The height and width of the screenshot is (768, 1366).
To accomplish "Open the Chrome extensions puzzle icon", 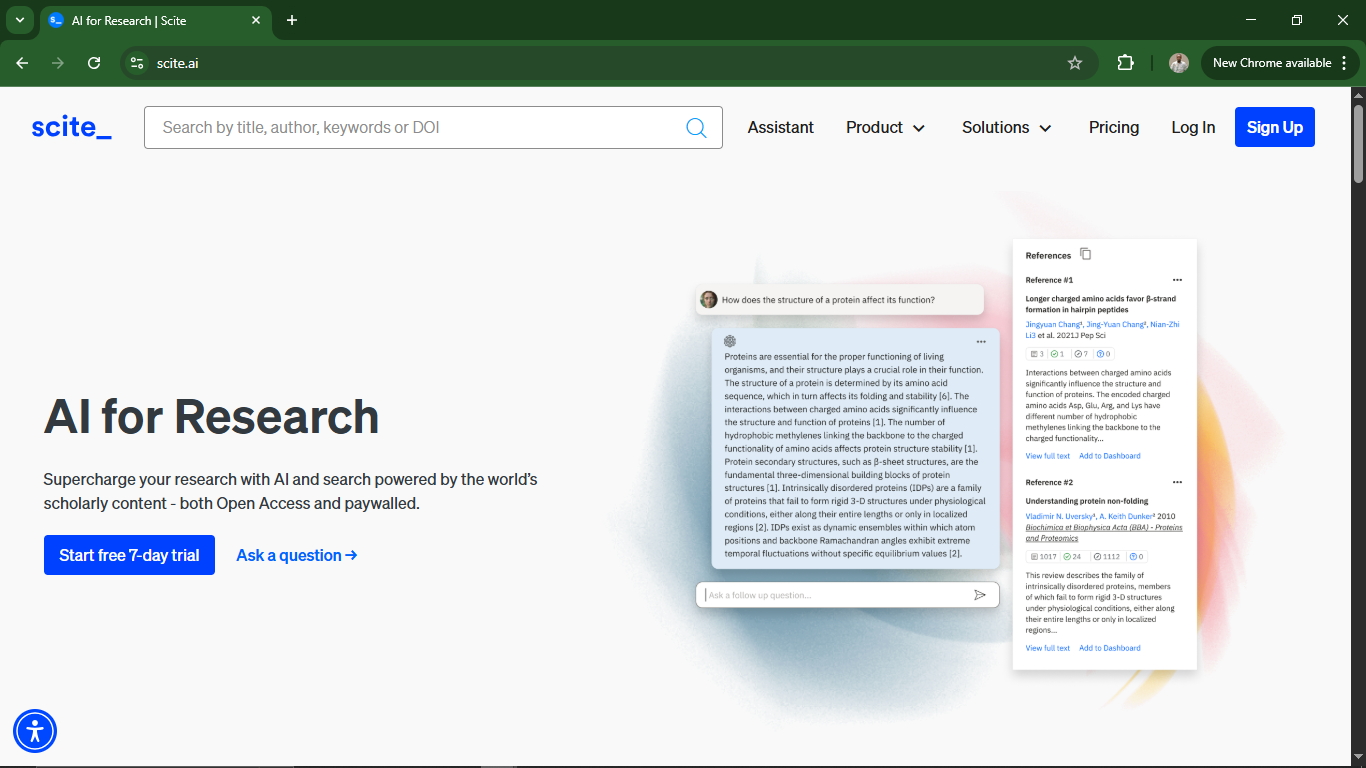I will tap(1125, 63).
